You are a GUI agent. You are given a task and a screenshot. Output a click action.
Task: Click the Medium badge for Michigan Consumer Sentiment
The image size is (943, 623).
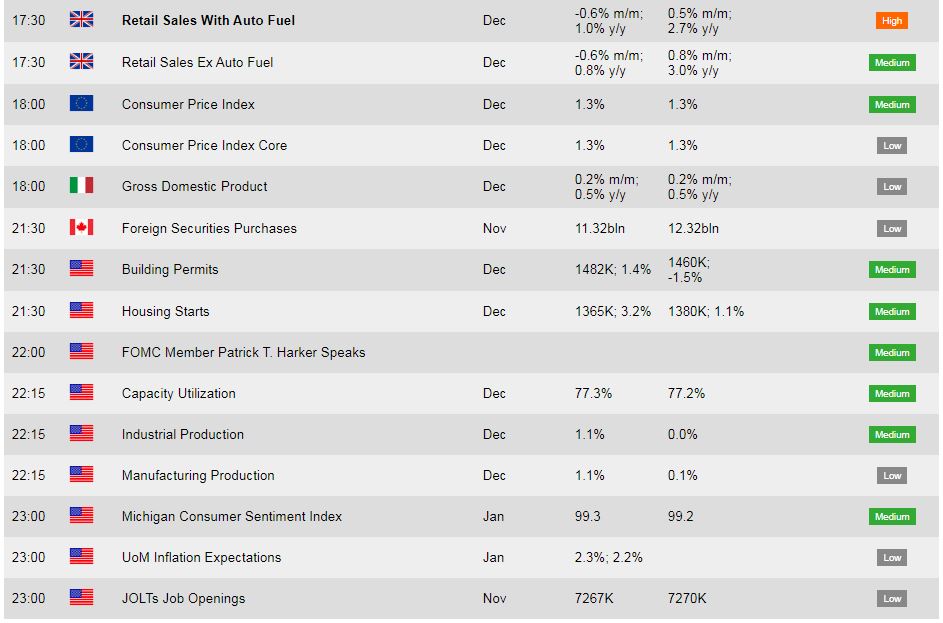(x=892, y=516)
